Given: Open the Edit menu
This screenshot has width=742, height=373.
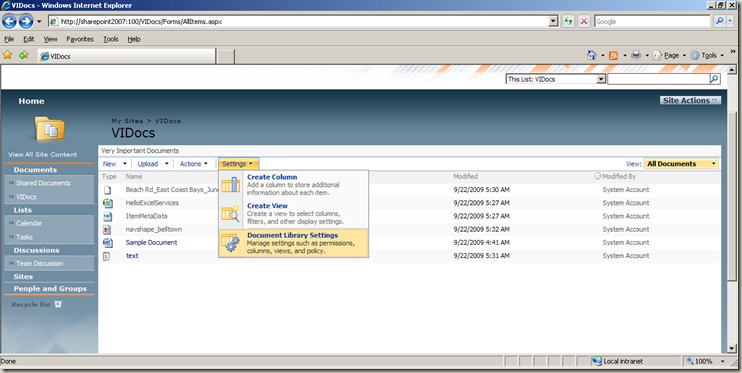Looking at the screenshot, I should (29, 39).
